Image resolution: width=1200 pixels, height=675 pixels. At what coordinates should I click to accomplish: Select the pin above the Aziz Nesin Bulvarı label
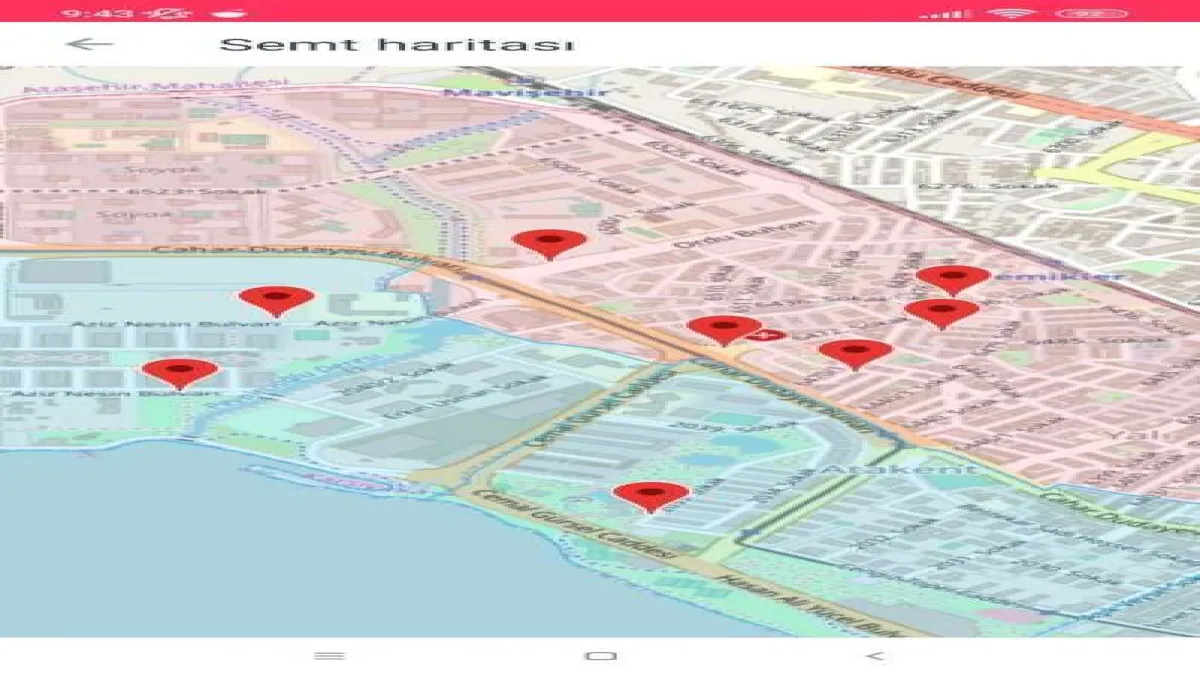point(276,298)
